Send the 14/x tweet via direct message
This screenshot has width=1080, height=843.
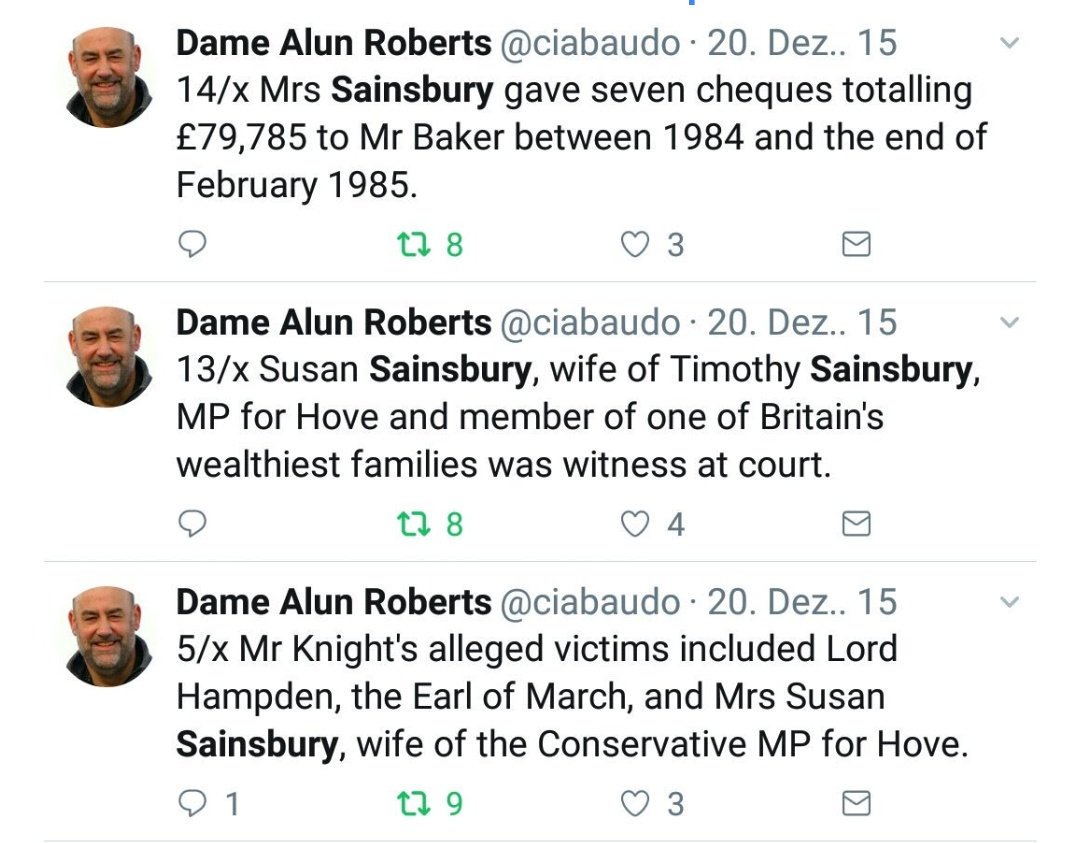856,244
